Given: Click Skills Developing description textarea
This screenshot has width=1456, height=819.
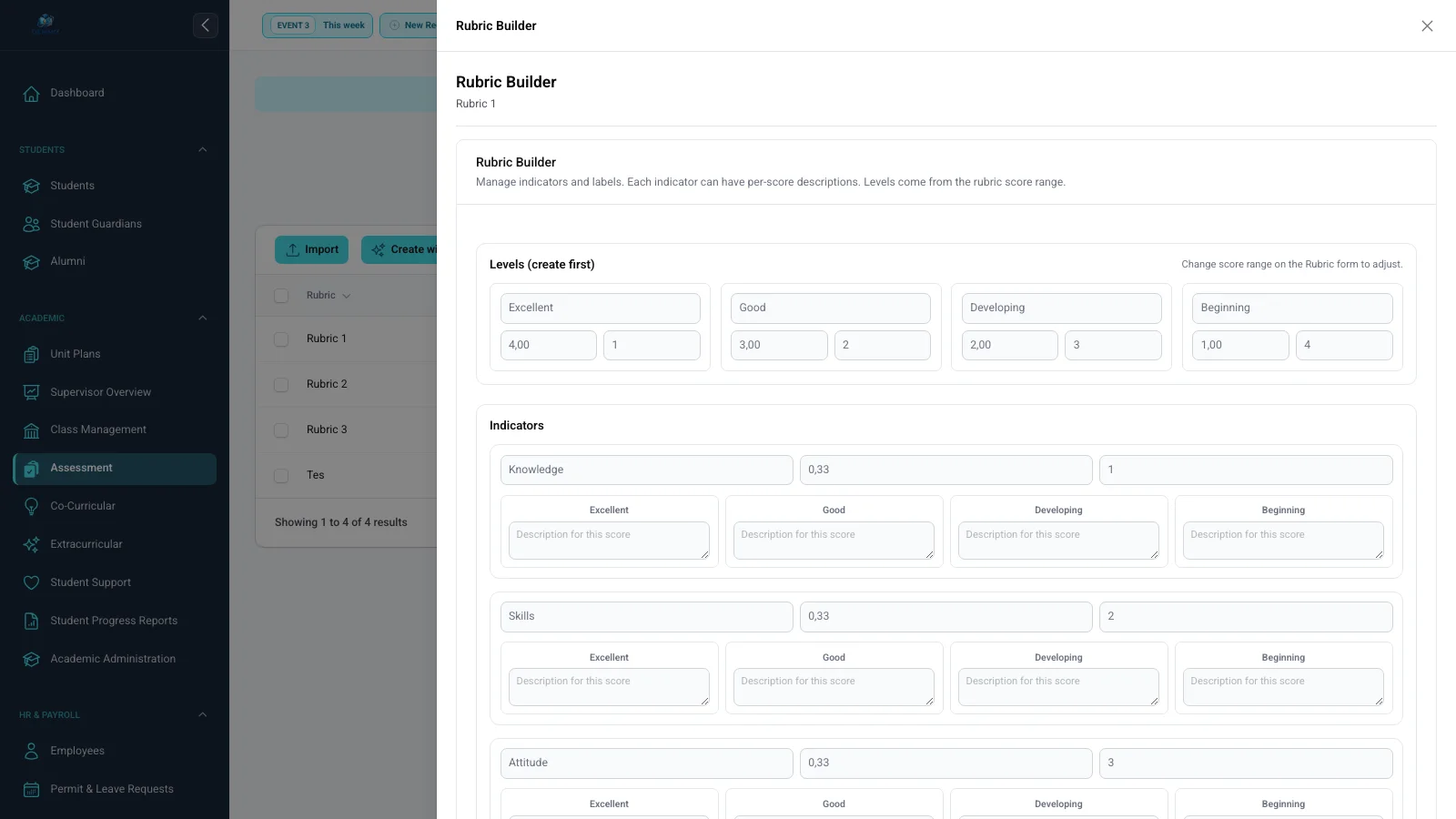Looking at the screenshot, I should [1058, 687].
